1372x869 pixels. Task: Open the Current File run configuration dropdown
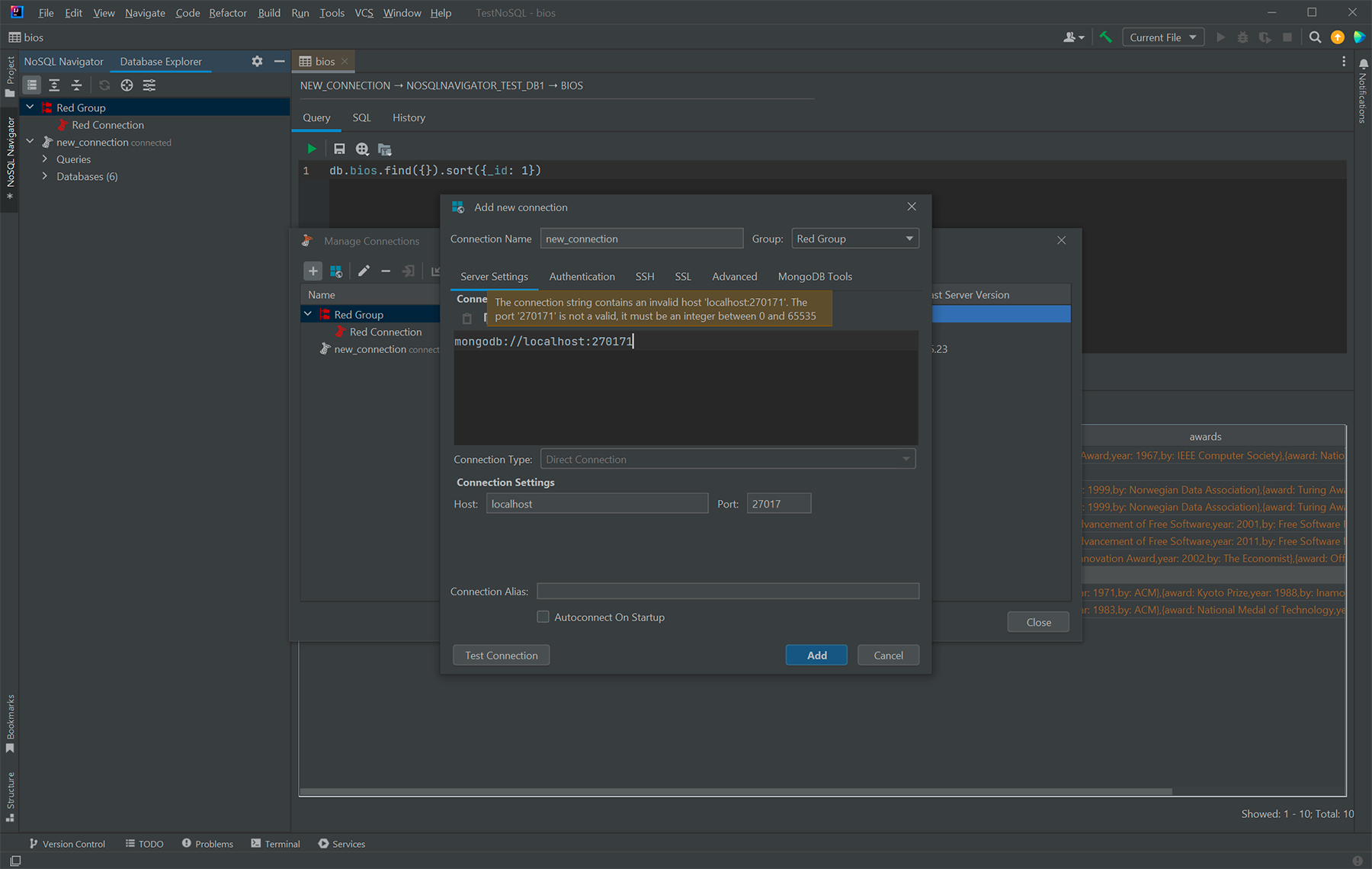(1162, 37)
